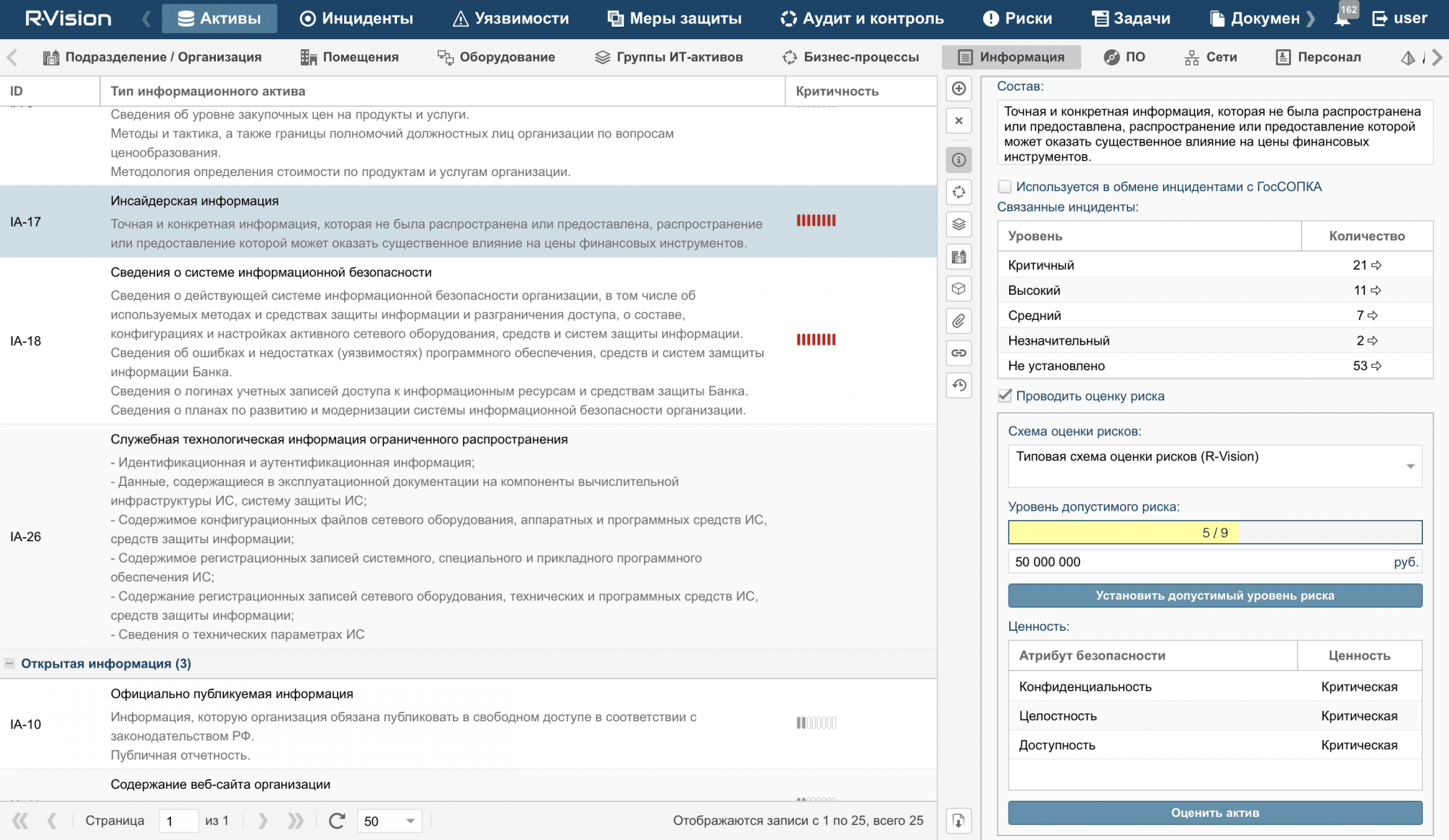The height and width of the screenshot is (840, 1449).
Task: Open the chain links icon
Action: [x=959, y=353]
